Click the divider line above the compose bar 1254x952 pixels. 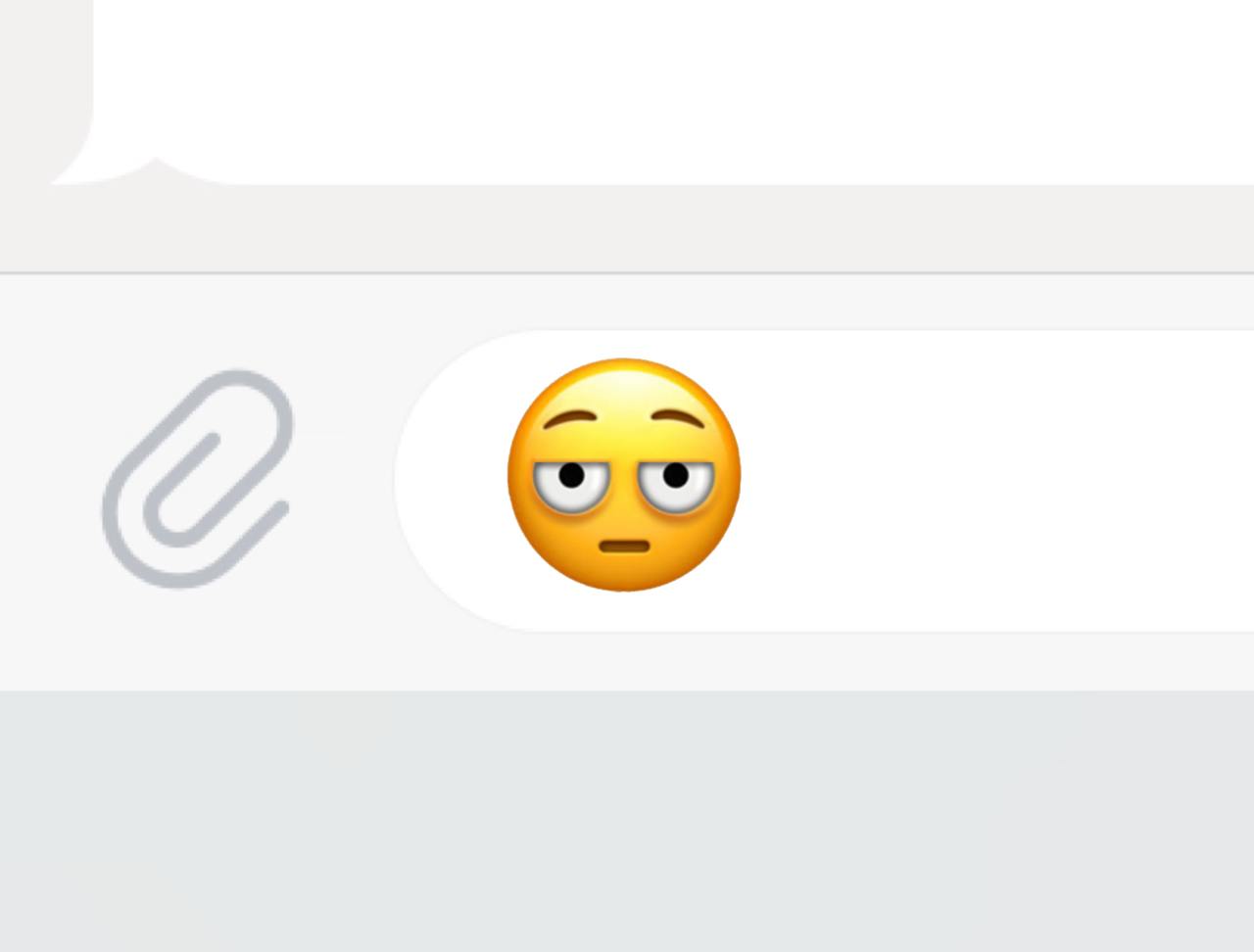pos(627,273)
